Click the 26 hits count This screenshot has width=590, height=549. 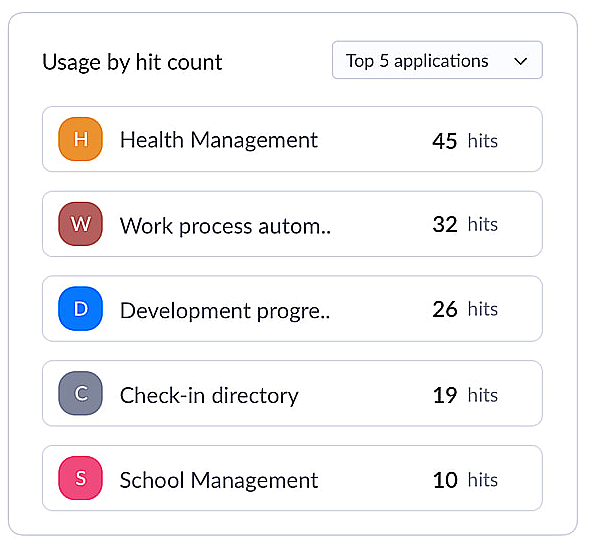(x=465, y=309)
